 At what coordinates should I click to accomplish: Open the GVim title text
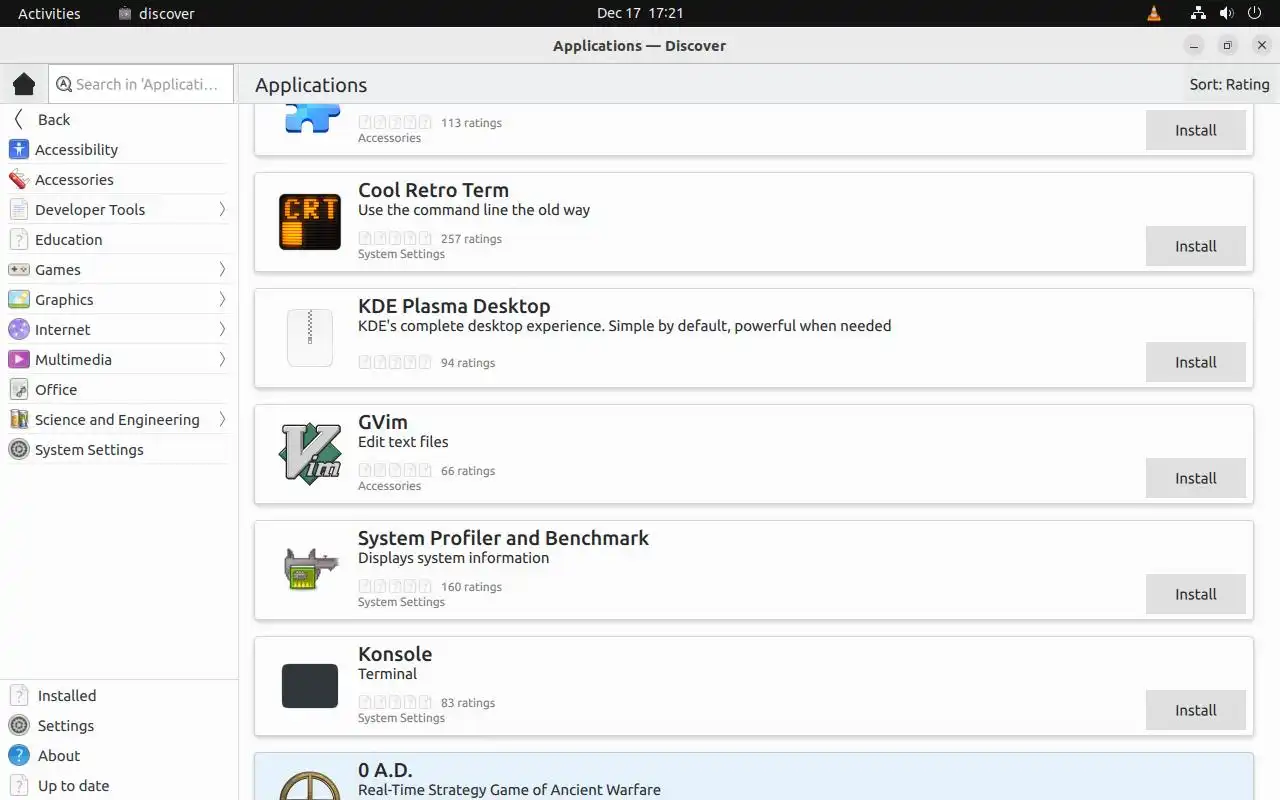pyautogui.click(x=382, y=422)
